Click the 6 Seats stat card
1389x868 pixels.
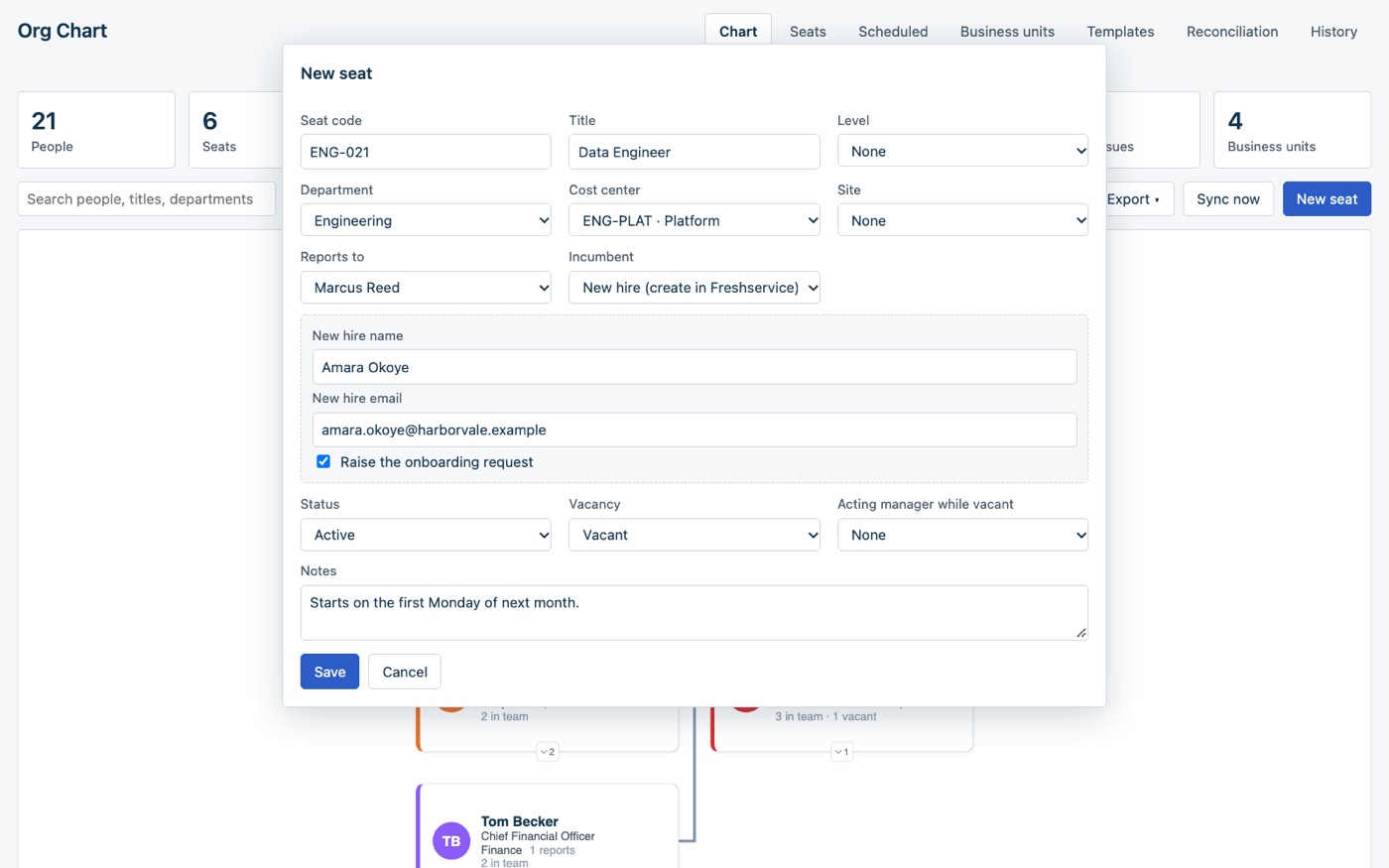click(x=236, y=130)
